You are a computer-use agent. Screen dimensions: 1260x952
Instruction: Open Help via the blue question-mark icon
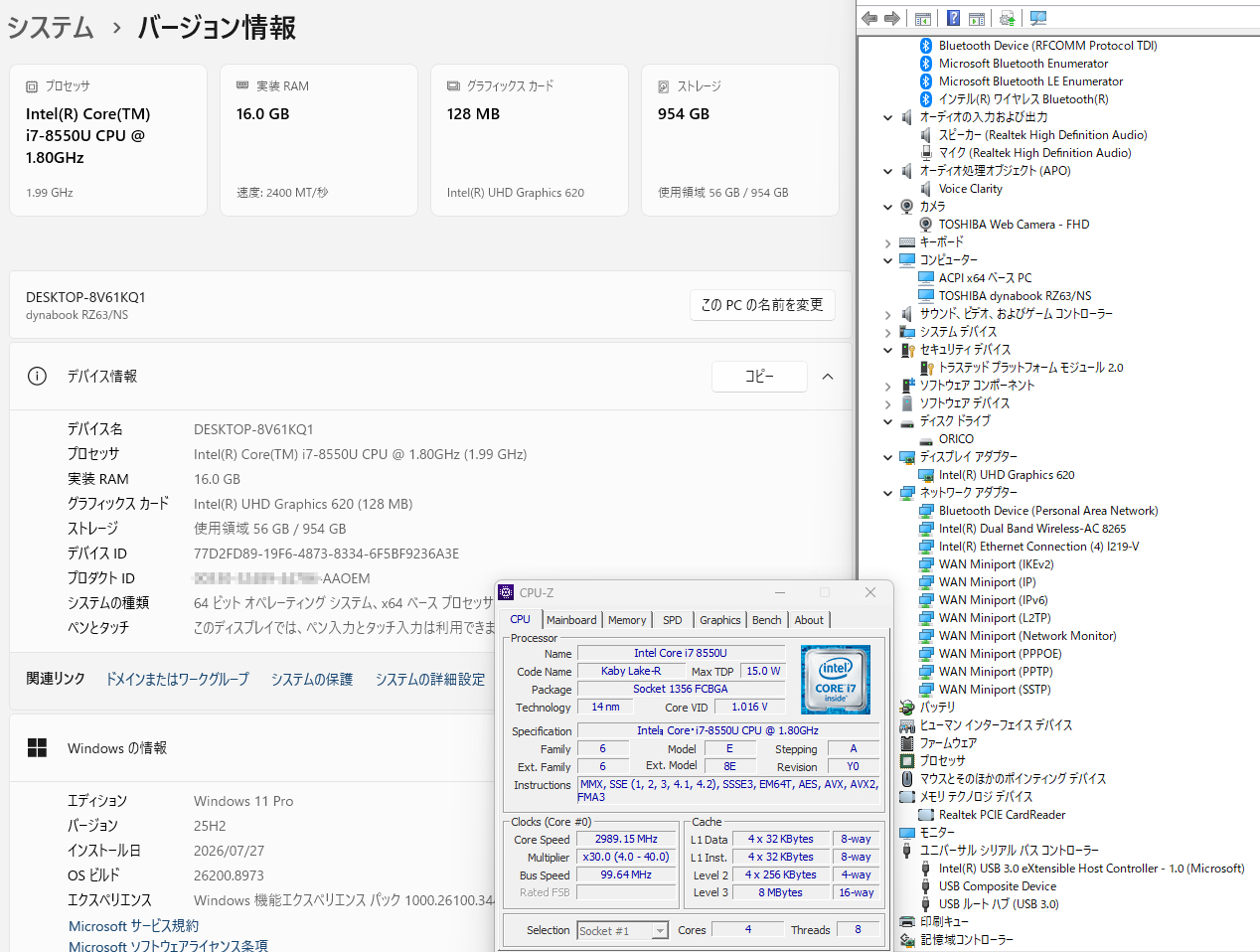[x=953, y=18]
